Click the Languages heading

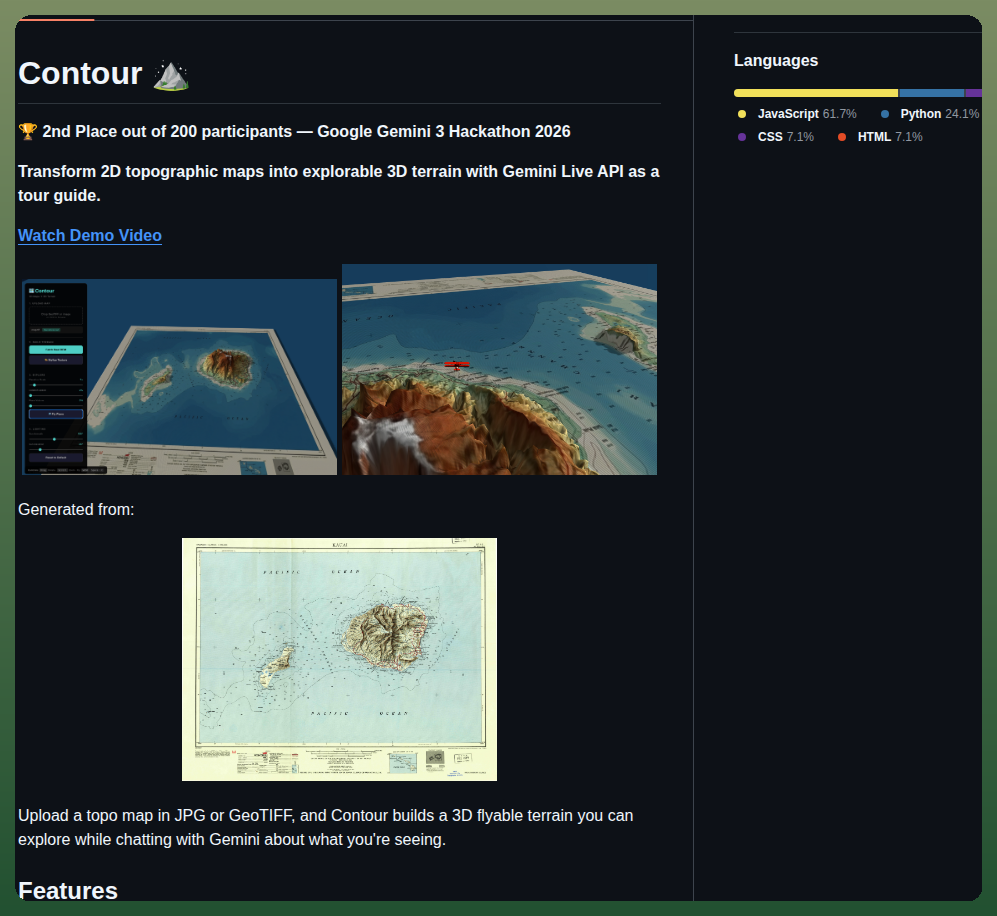[x=776, y=60]
